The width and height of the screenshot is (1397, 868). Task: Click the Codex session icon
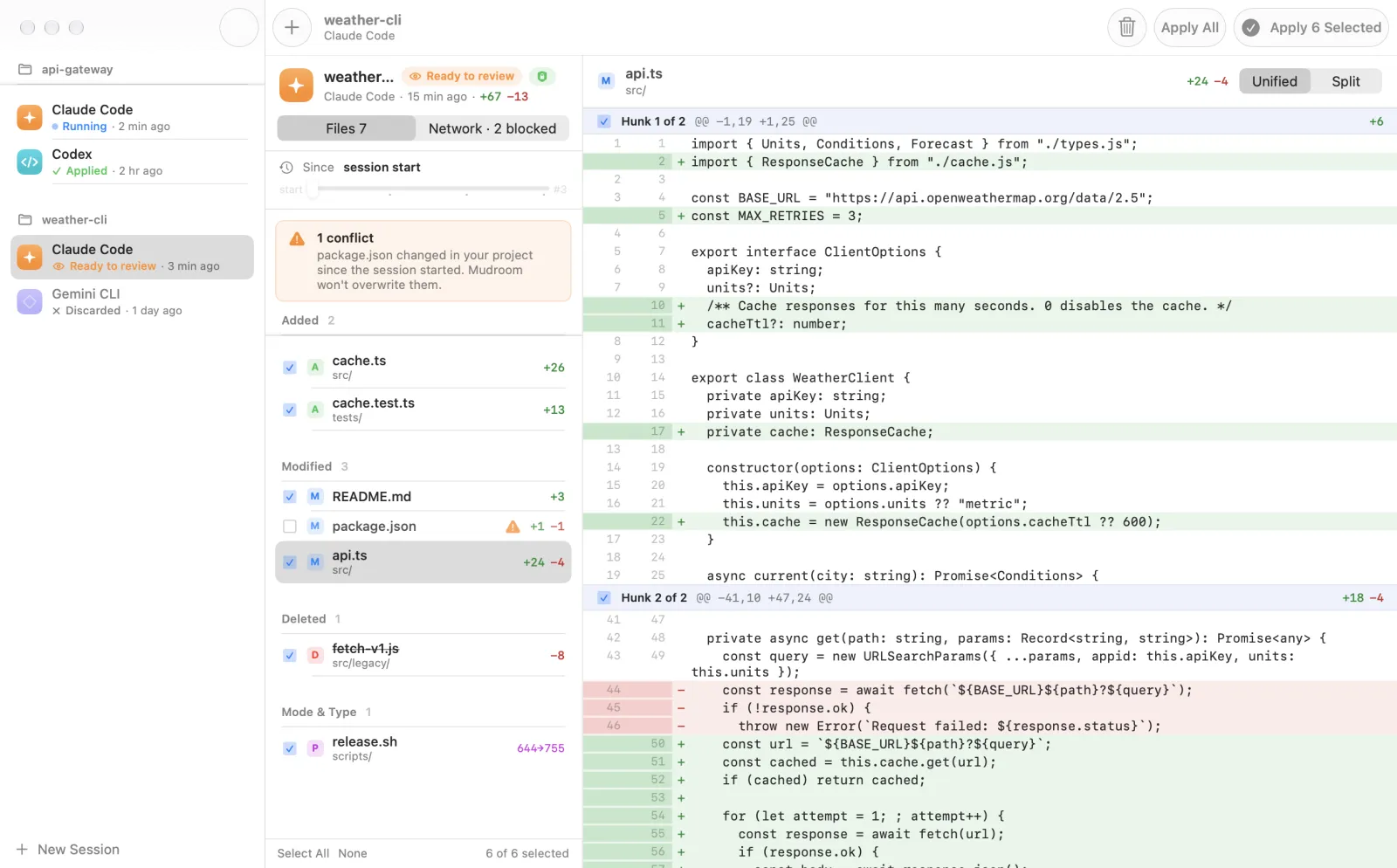(x=30, y=162)
